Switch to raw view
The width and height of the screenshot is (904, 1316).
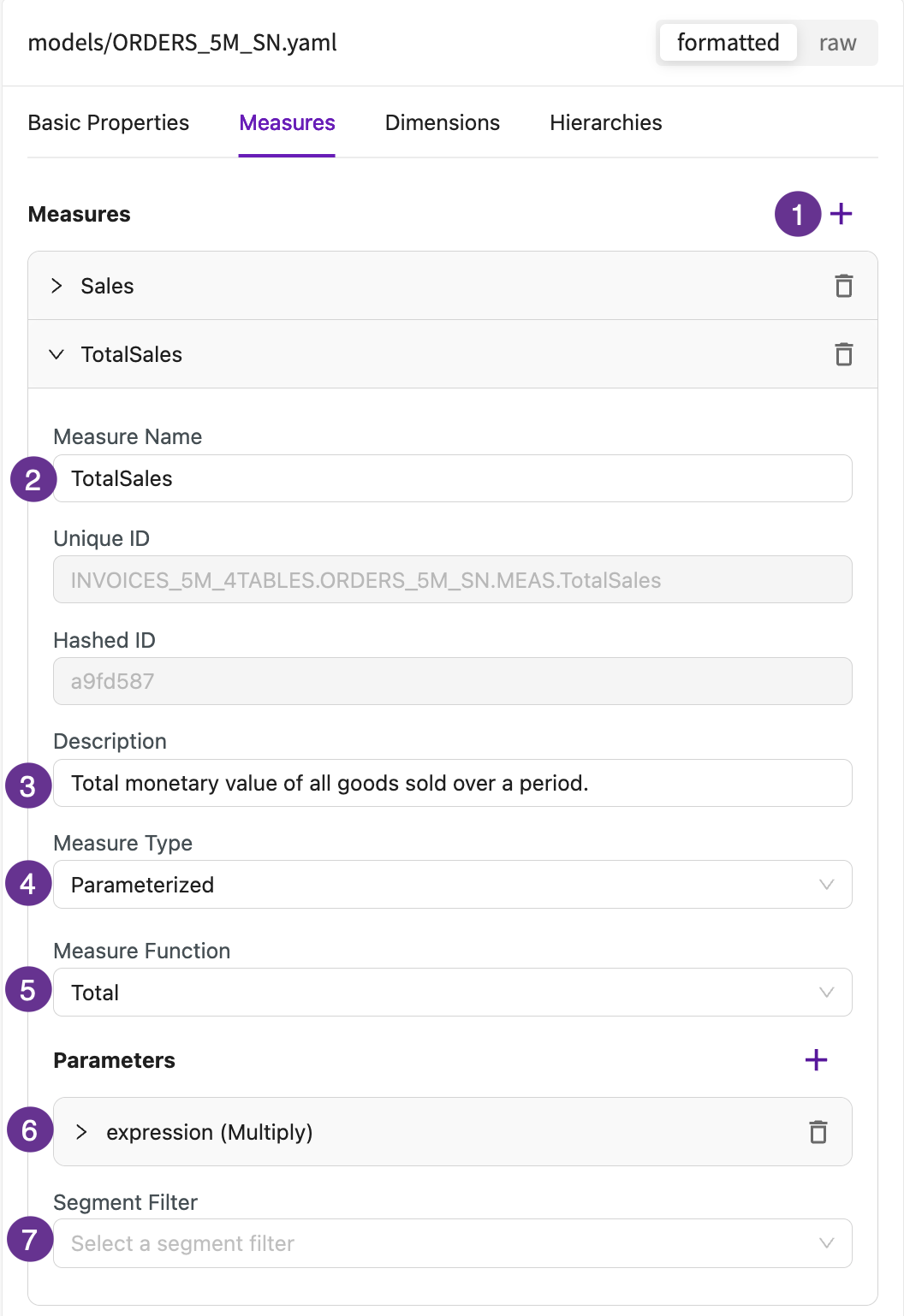point(837,43)
